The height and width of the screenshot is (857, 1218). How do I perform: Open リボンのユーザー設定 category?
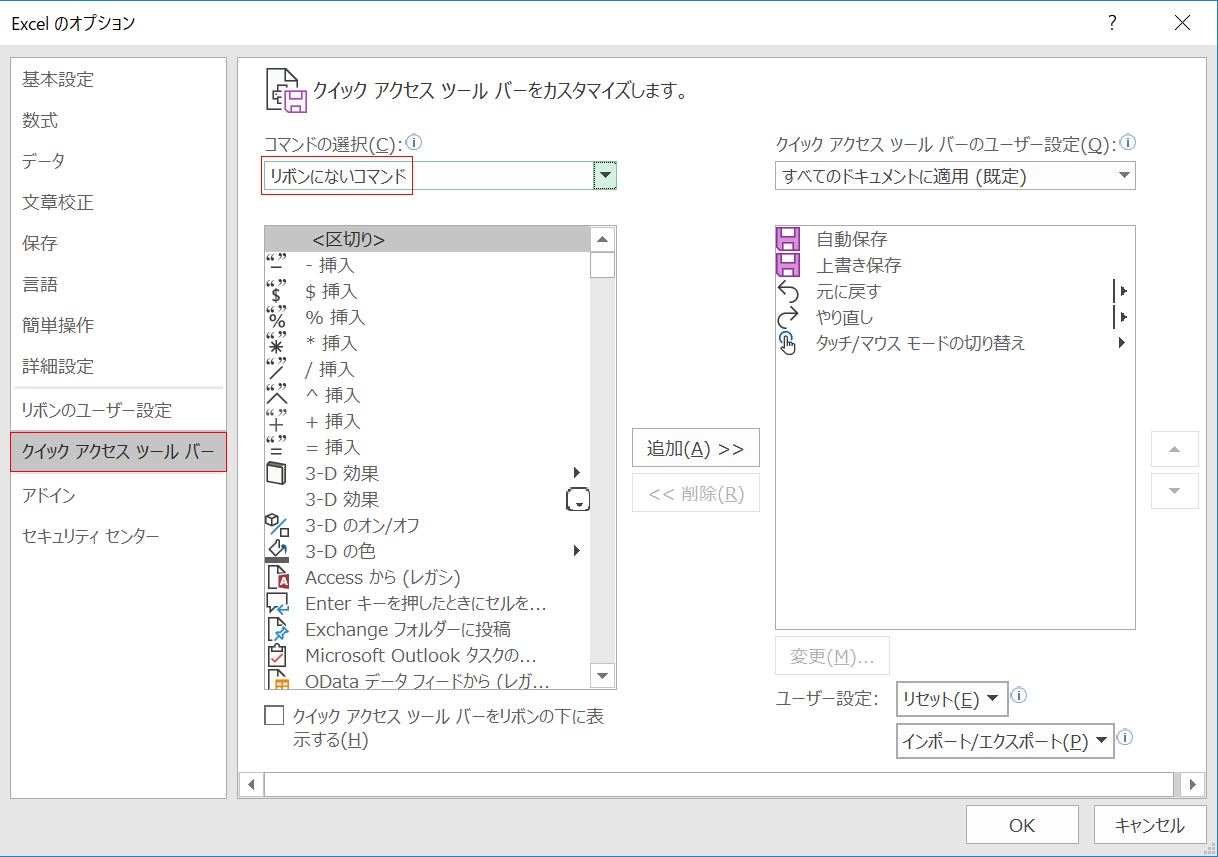(x=118, y=410)
